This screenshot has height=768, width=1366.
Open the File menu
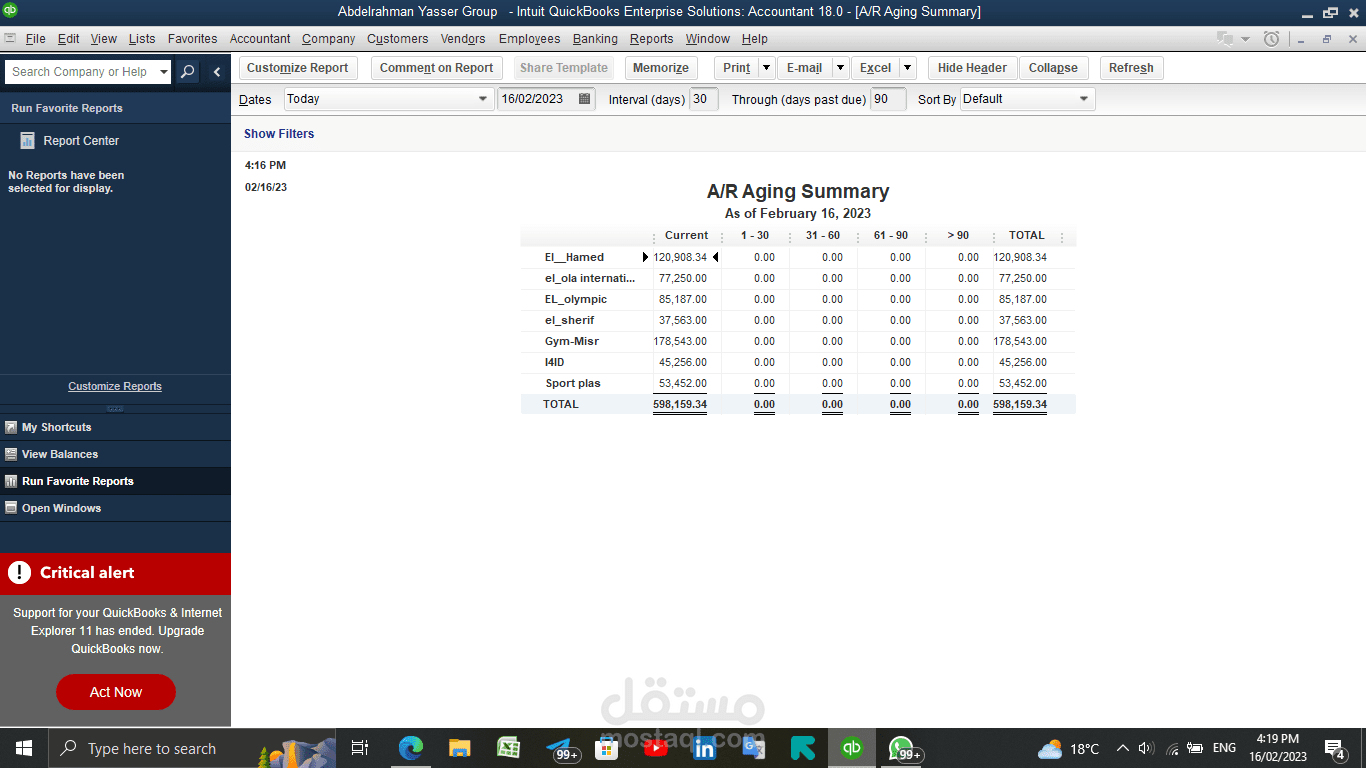[36, 39]
